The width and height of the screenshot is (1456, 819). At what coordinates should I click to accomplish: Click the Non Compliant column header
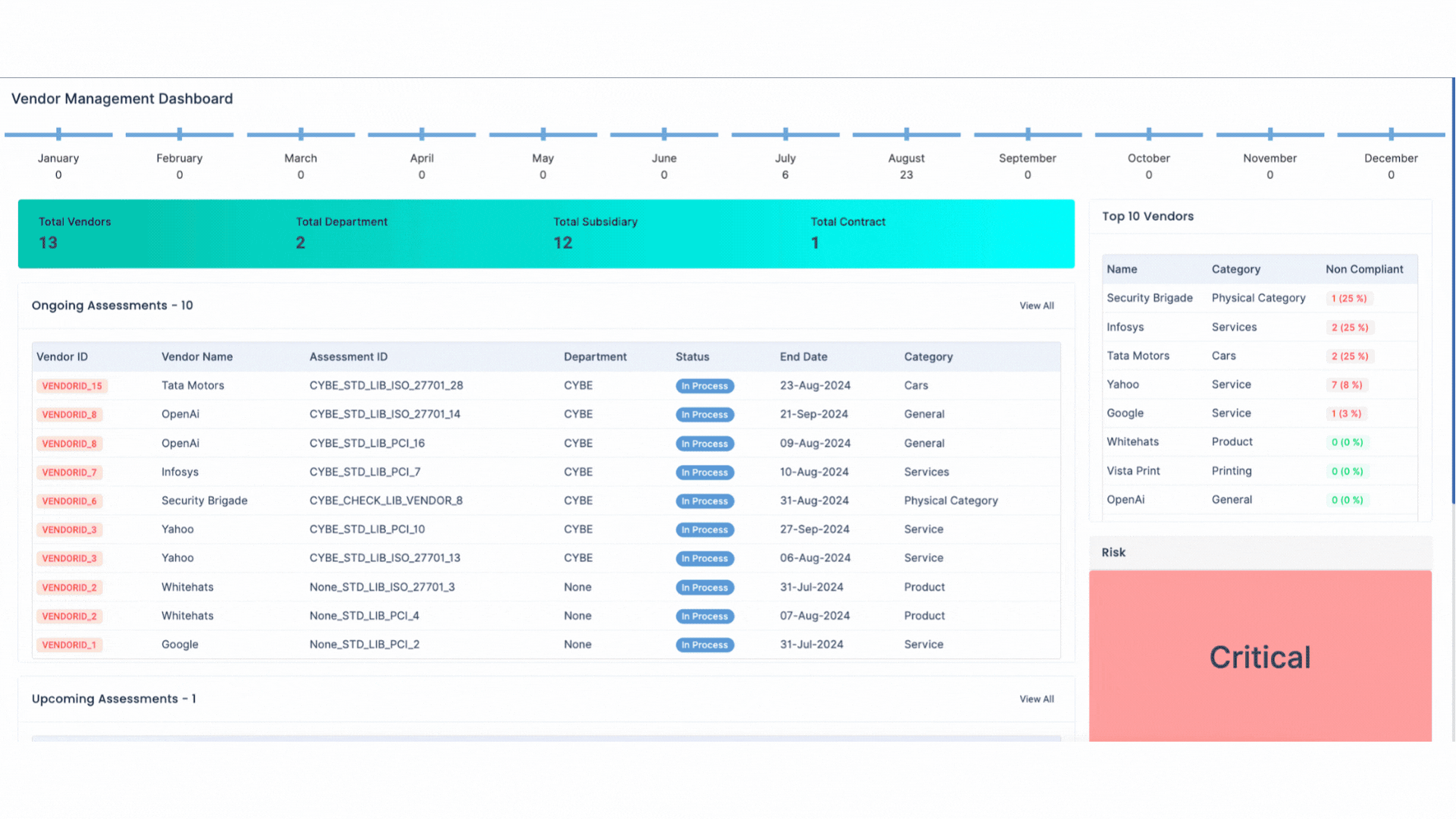[1363, 269]
